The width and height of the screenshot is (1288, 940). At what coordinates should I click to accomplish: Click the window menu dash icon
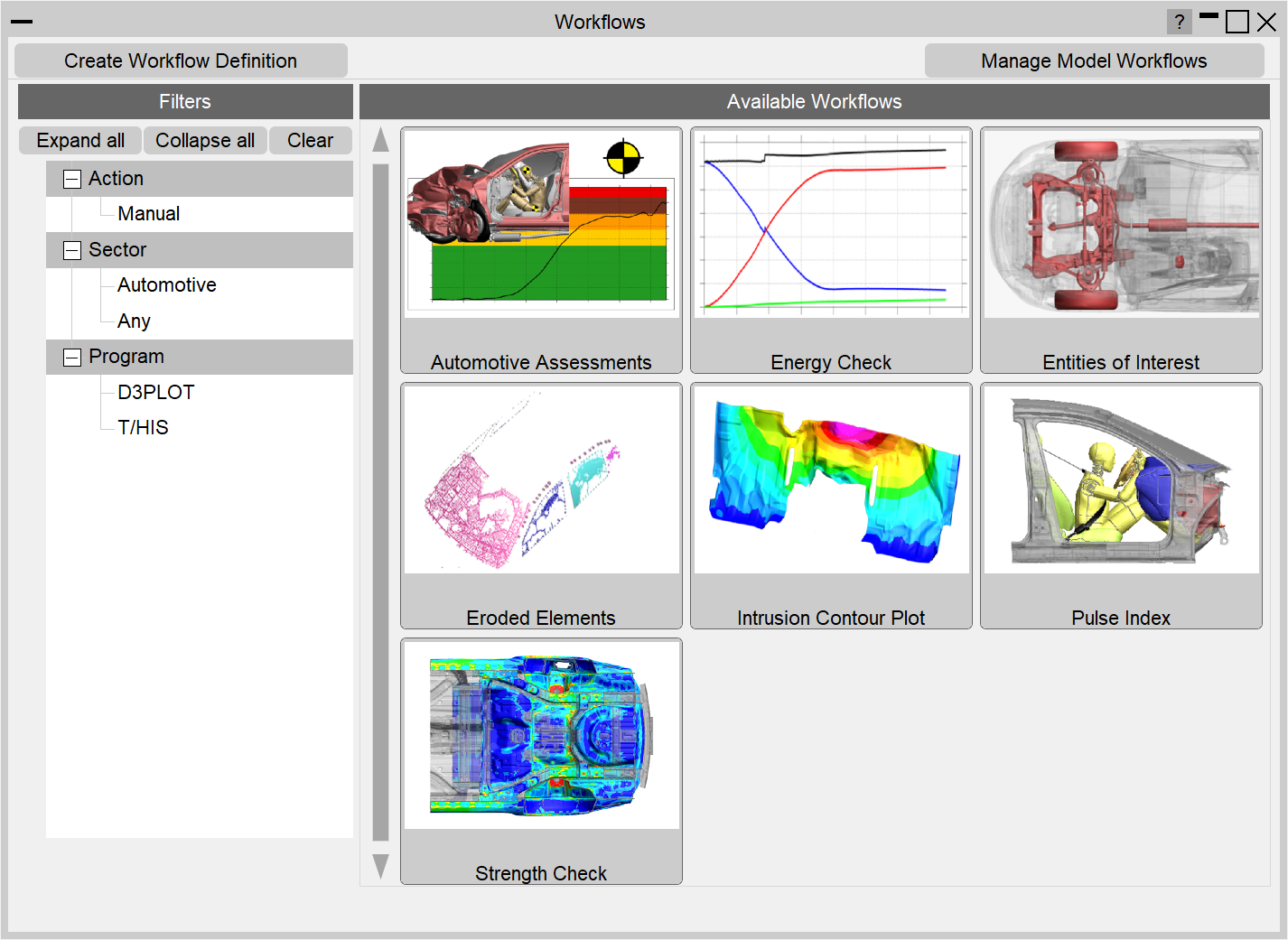pos(22,22)
